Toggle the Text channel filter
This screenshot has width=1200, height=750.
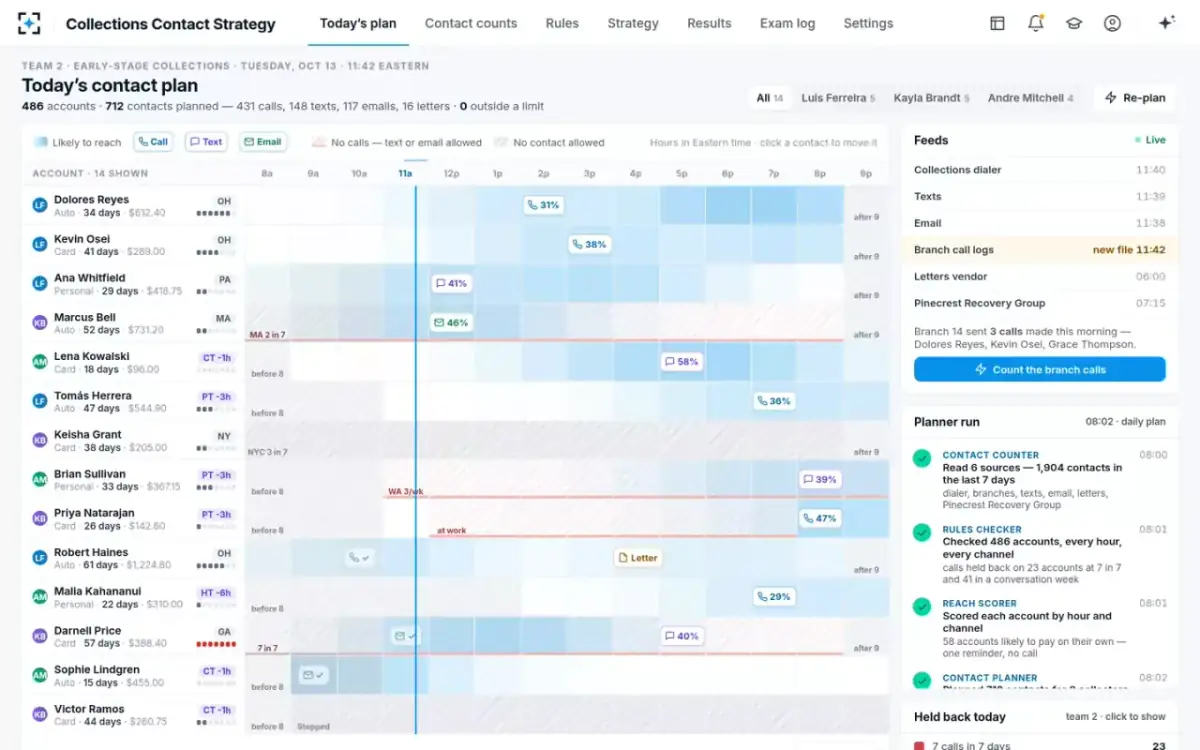206,142
